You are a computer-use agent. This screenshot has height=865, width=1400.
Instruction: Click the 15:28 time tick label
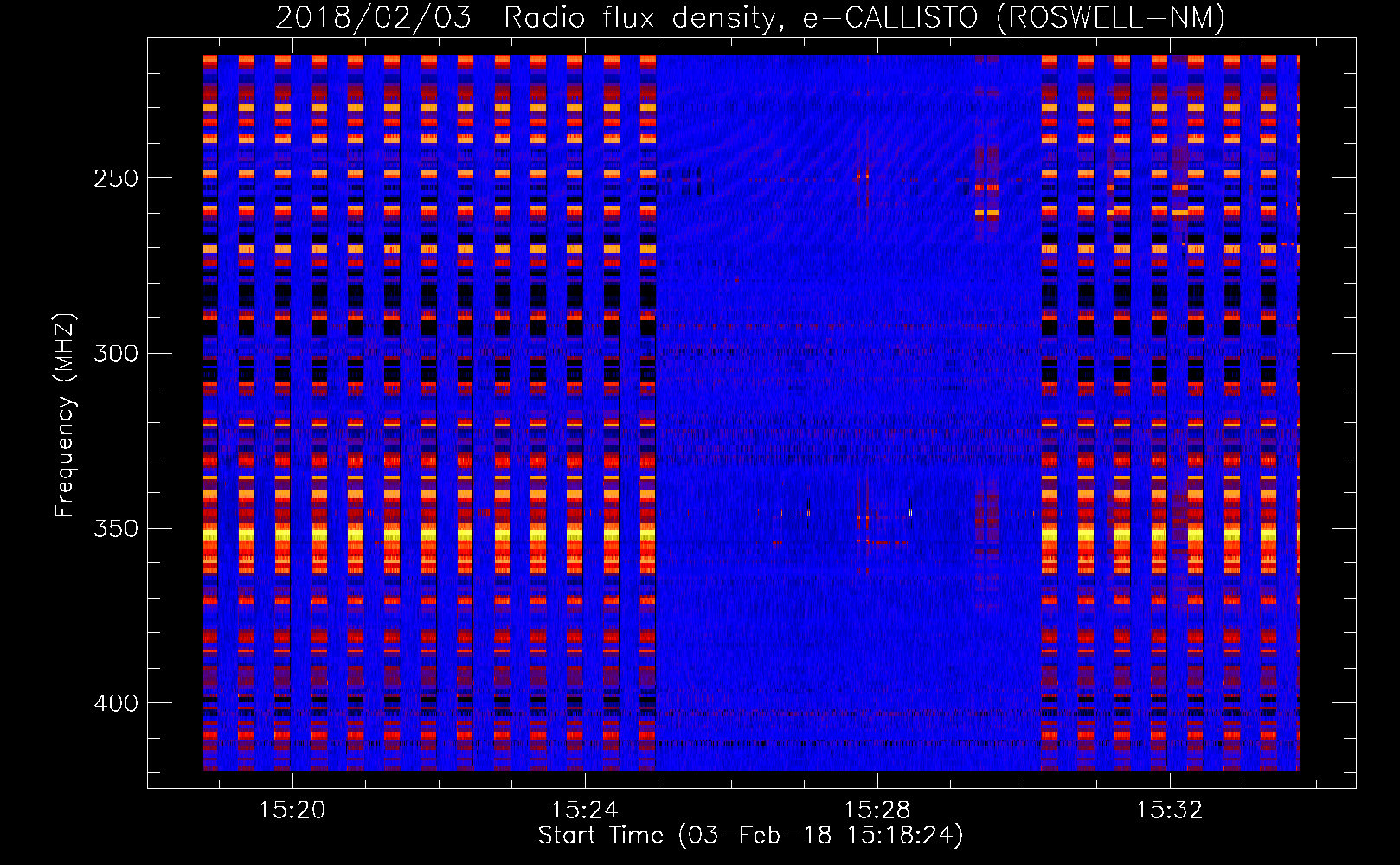877,811
